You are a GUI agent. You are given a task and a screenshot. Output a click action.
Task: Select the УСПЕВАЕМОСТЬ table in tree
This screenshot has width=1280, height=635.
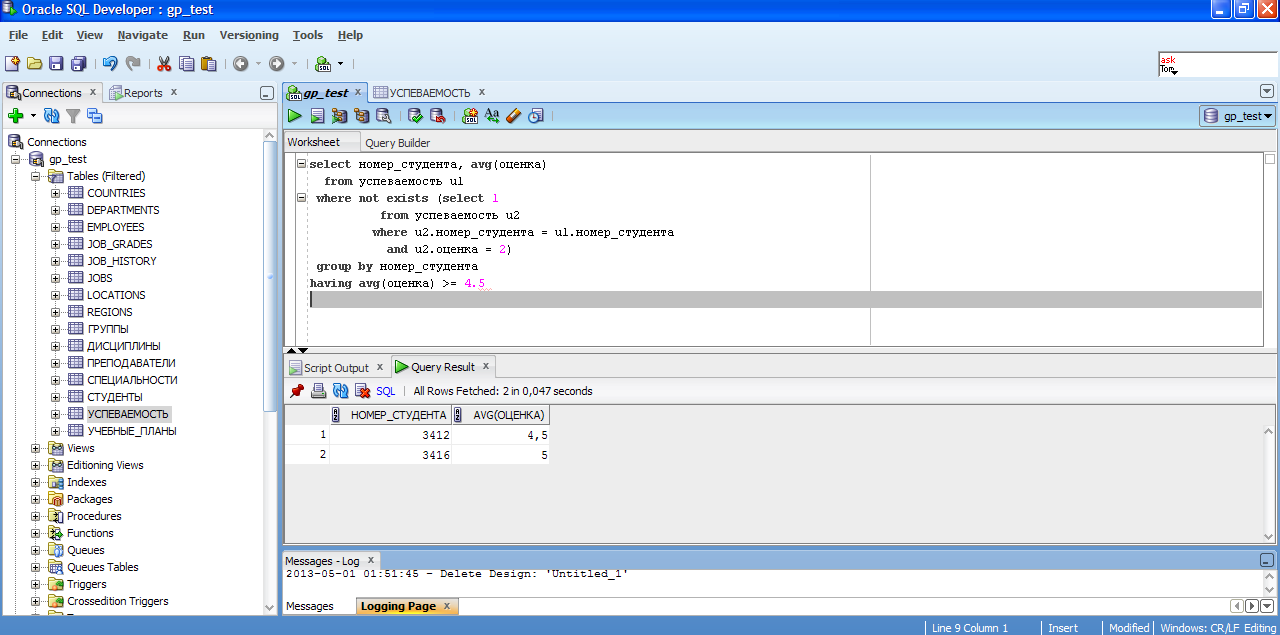[127, 414]
